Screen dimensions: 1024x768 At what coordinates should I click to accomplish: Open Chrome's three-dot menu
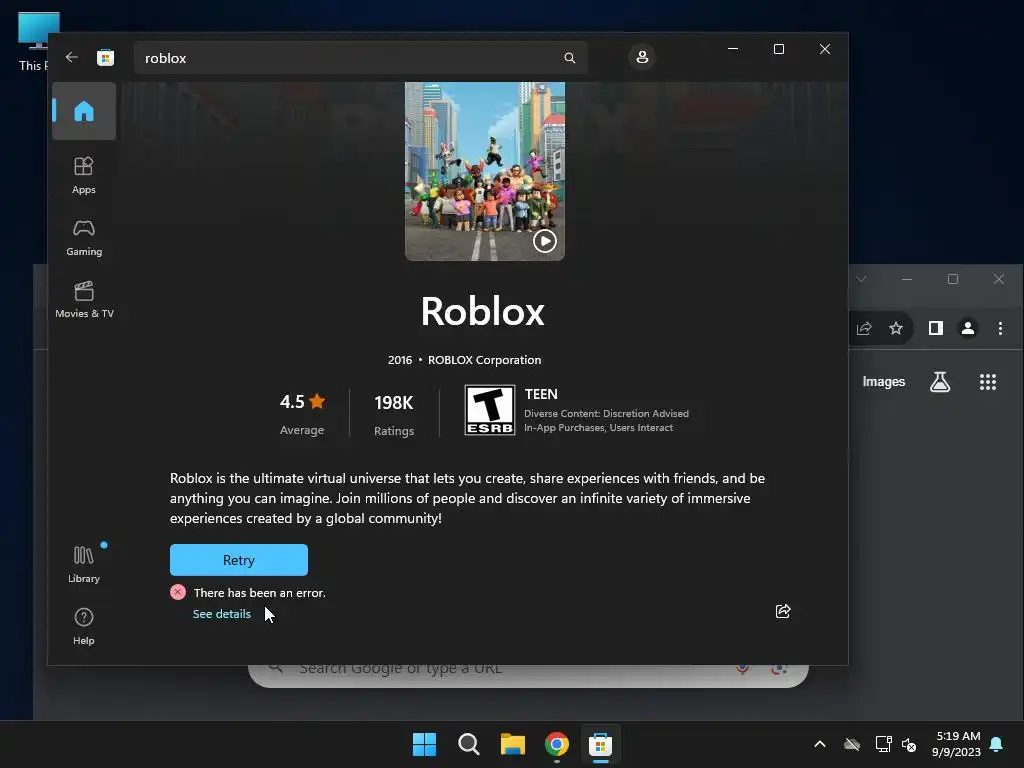click(x=1000, y=328)
